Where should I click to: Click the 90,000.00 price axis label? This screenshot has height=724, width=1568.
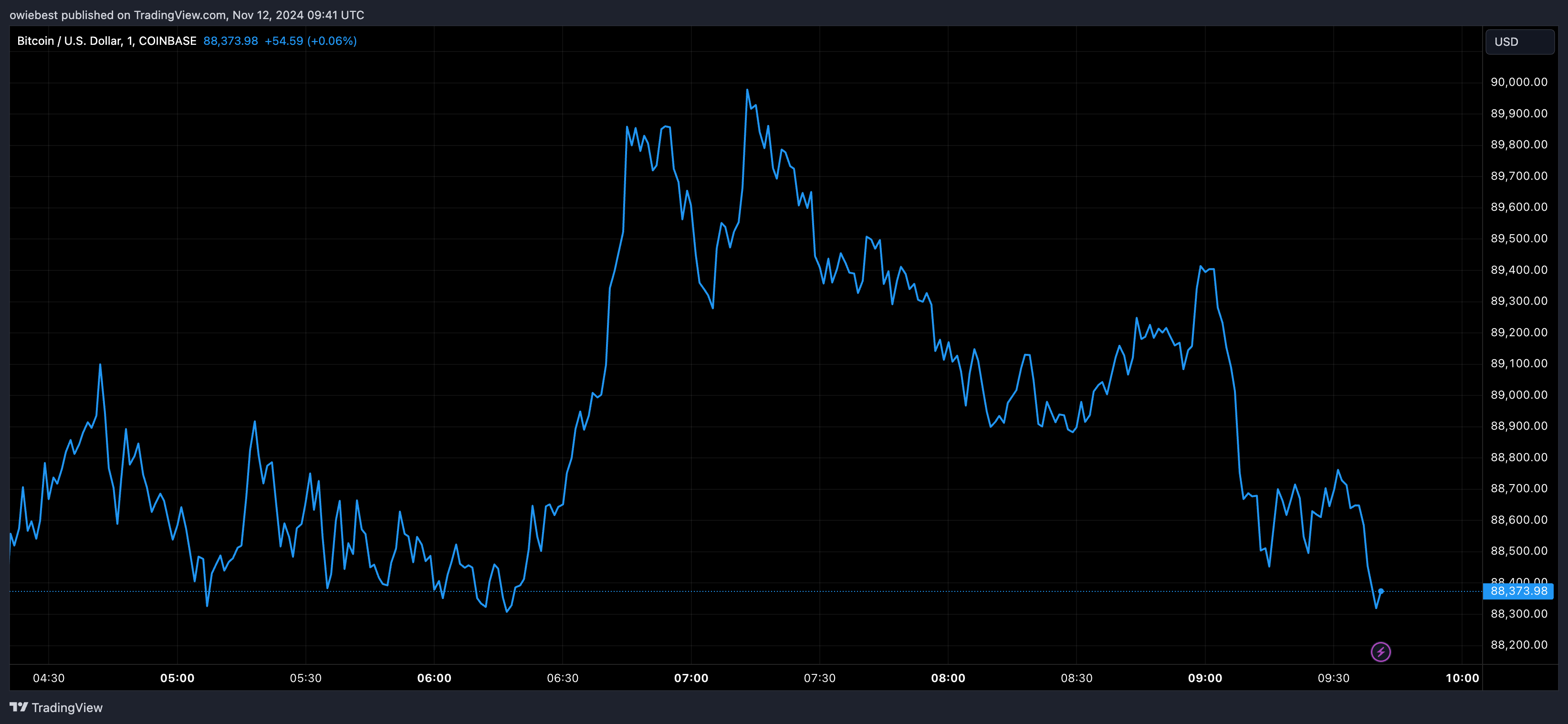point(1519,82)
